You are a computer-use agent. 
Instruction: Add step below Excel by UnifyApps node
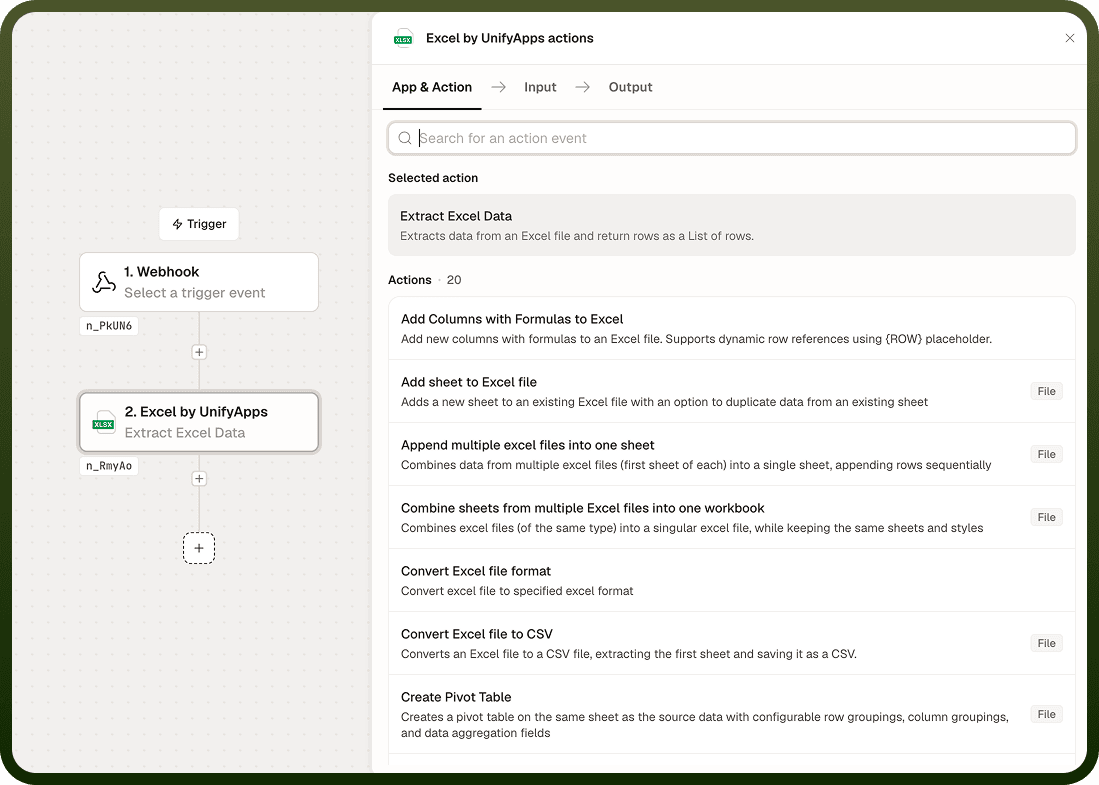click(x=199, y=478)
